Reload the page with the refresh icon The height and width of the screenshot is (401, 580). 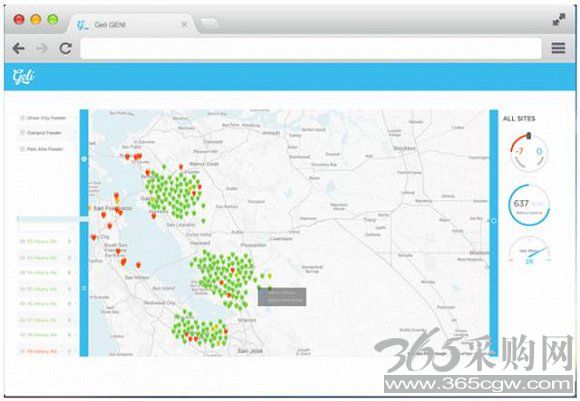pyautogui.click(x=65, y=48)
